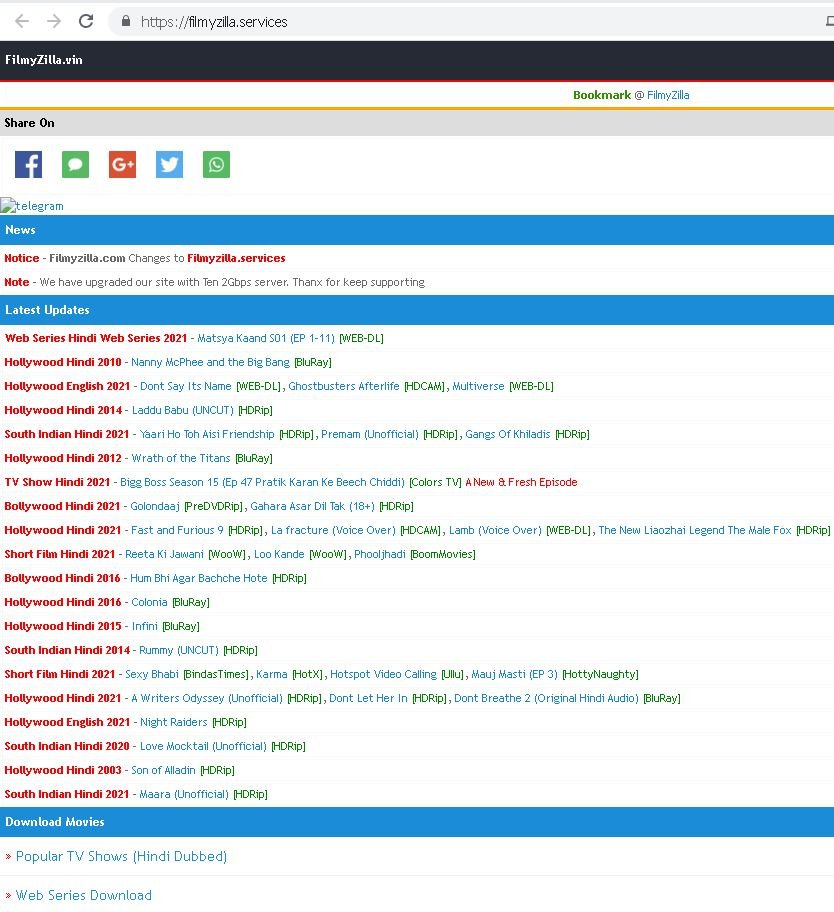Open Loo Kande link
Screen dimensions: 834x912
click(x=279, y=554)
